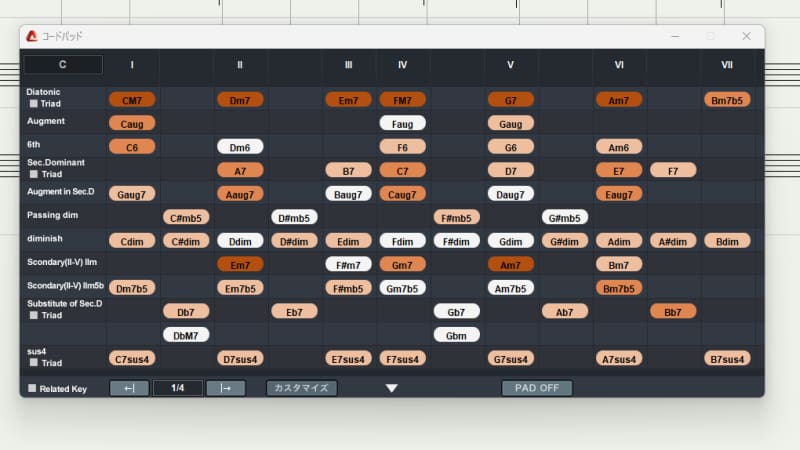
Task: Trigger the A#dim pad
Action: pos(672,241)
